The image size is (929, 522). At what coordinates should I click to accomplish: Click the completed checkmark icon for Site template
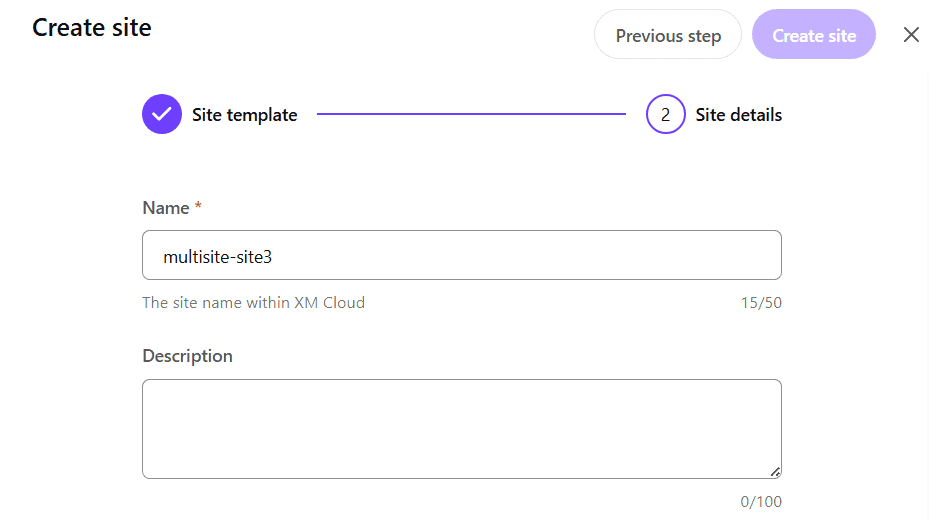coord(162,114)
